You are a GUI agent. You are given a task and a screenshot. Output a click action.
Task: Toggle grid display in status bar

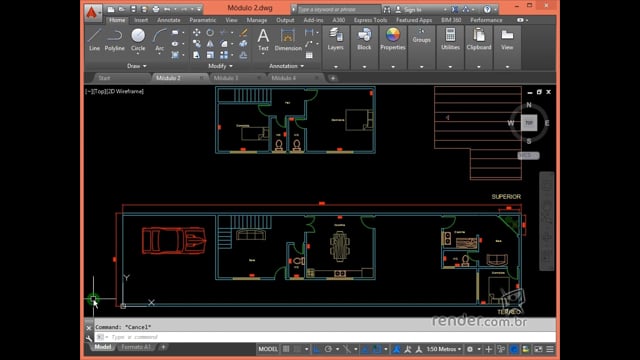point(286,349)
